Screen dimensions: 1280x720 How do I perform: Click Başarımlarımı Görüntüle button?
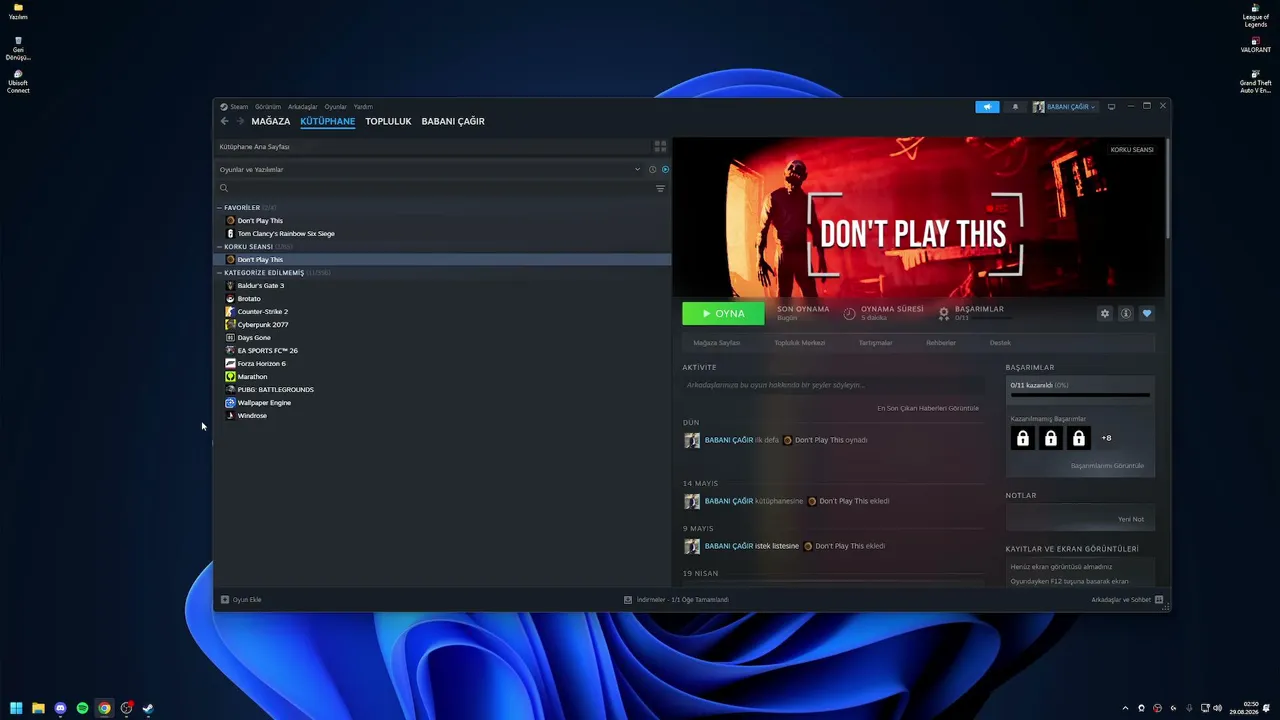click(1107, 466)
